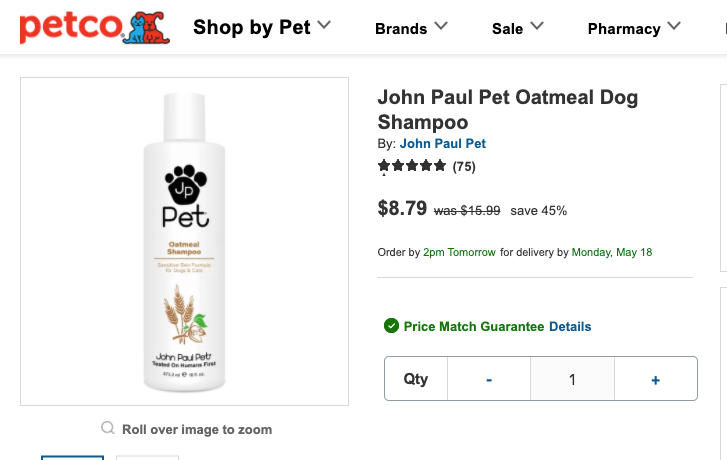Decrease quantity with the minus button
727x460 pixels.
489,379
